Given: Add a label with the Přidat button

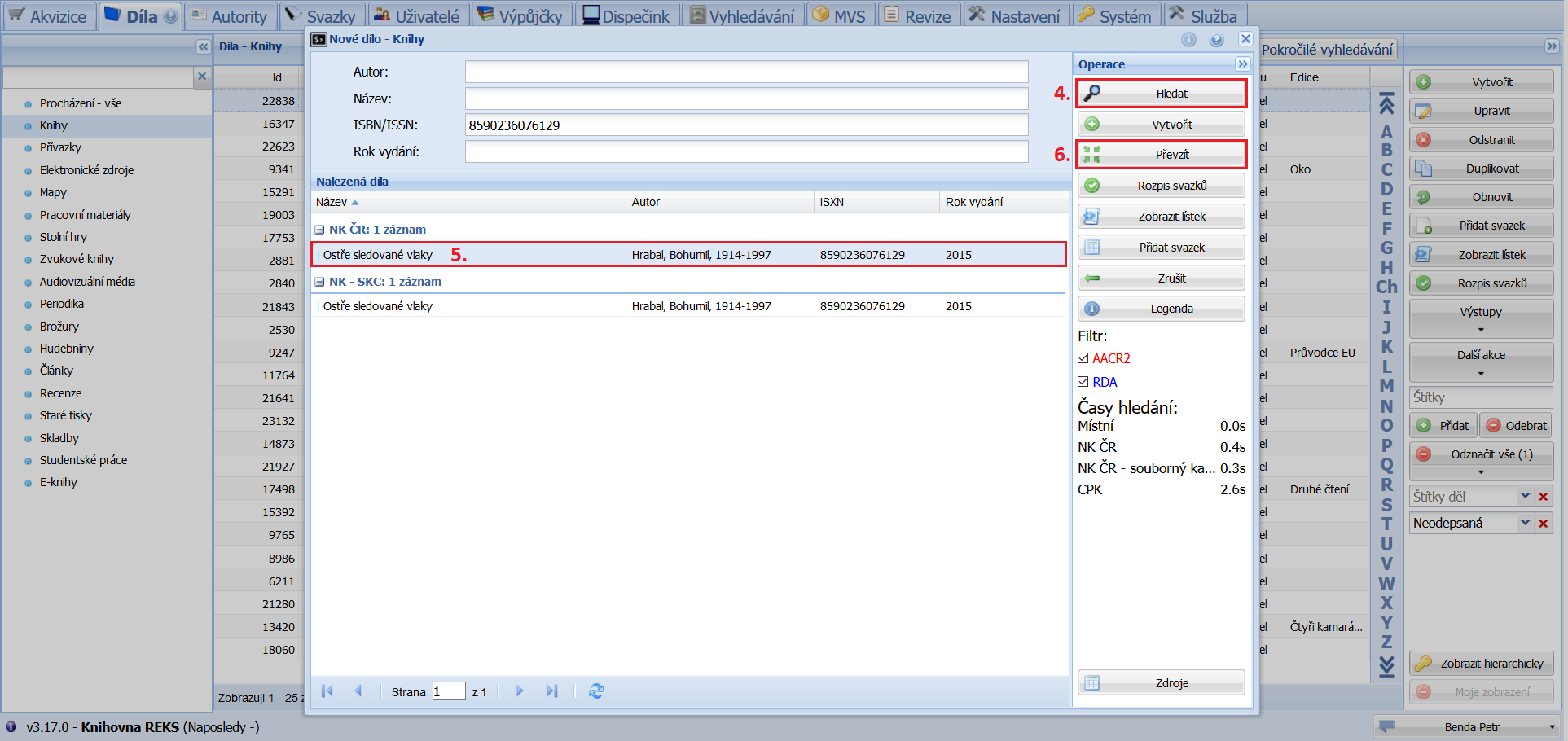Looking at the screenshot, I should click(1444, 426).
